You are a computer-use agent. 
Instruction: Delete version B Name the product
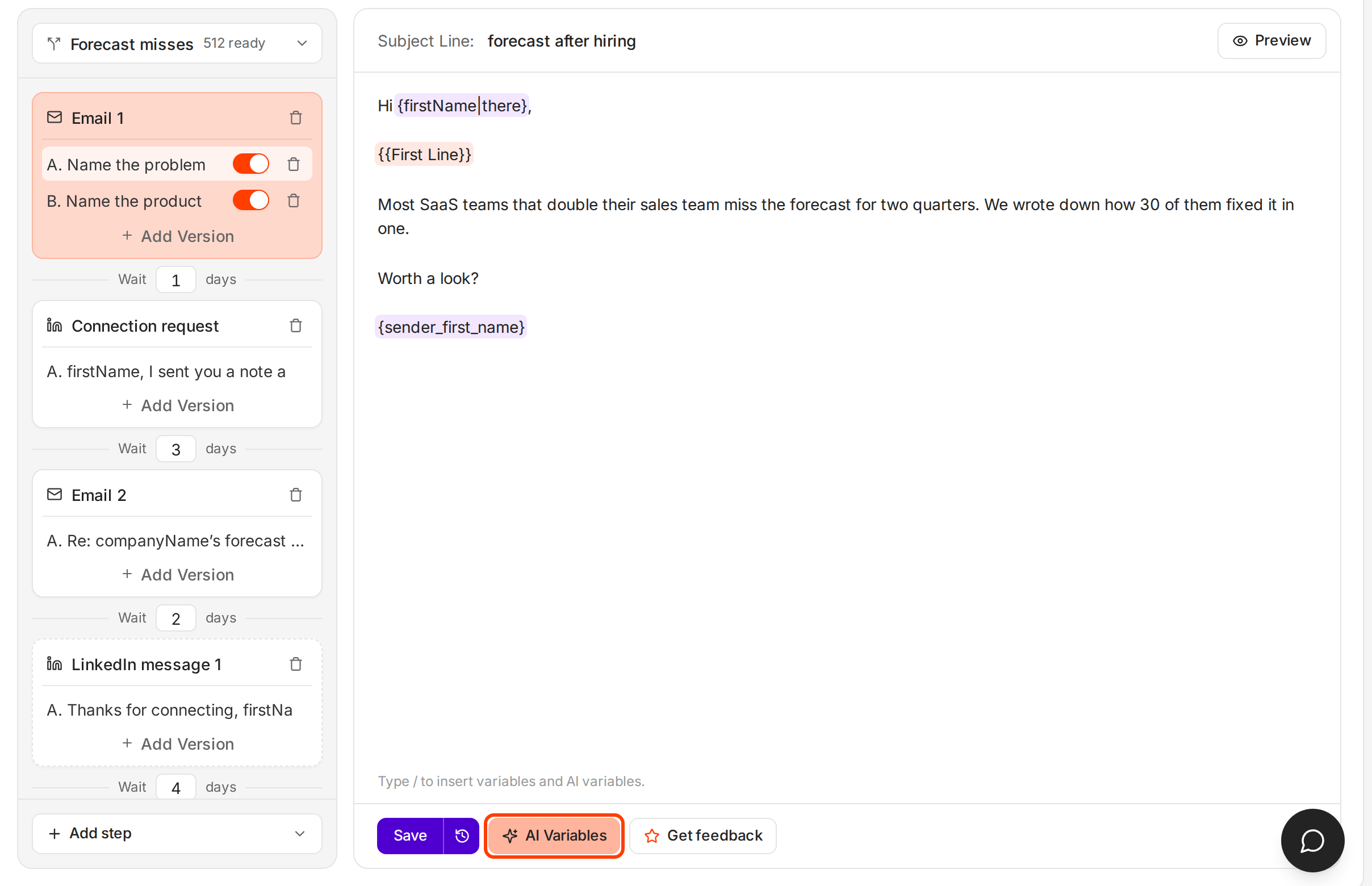point(294,201)
